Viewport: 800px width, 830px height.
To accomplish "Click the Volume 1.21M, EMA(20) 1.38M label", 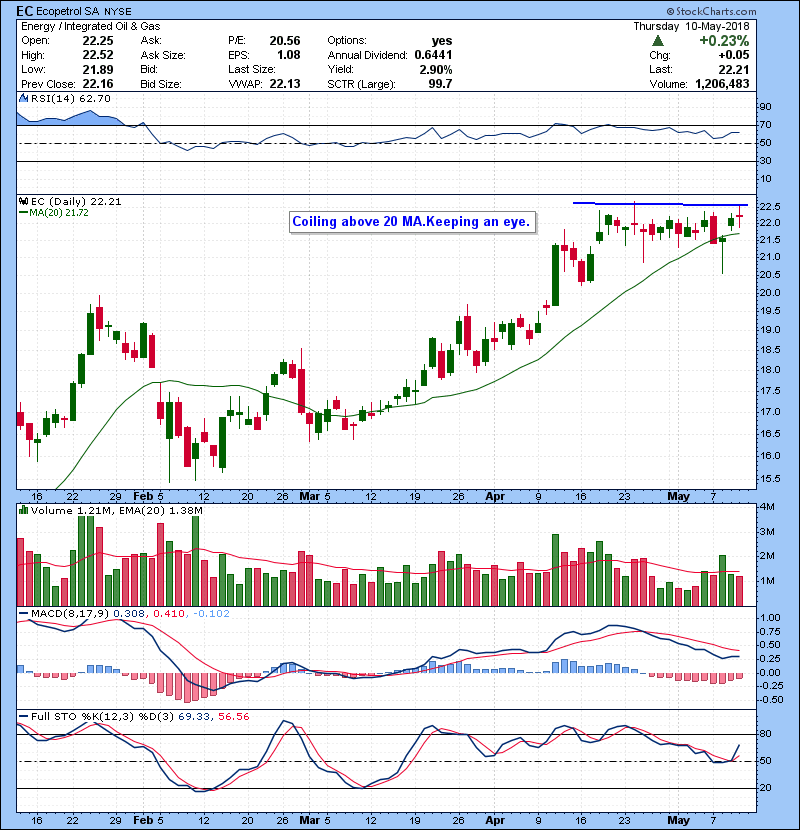I will [116, 511].
